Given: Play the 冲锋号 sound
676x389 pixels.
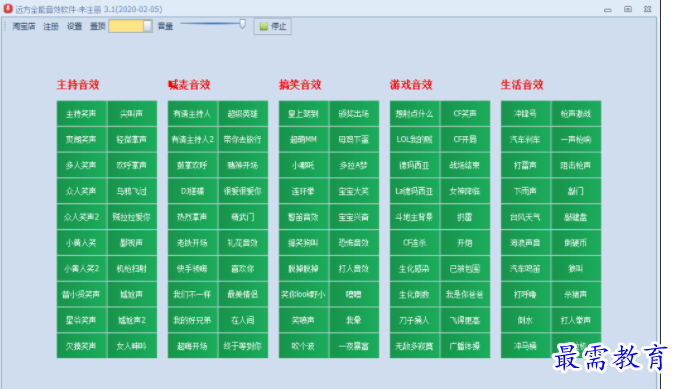Looking at the screenshot, I should (x=526, y=114).
